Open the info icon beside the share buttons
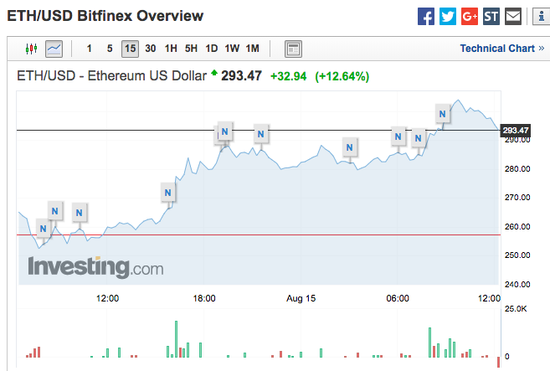The image size is (550, 371). 541,16
